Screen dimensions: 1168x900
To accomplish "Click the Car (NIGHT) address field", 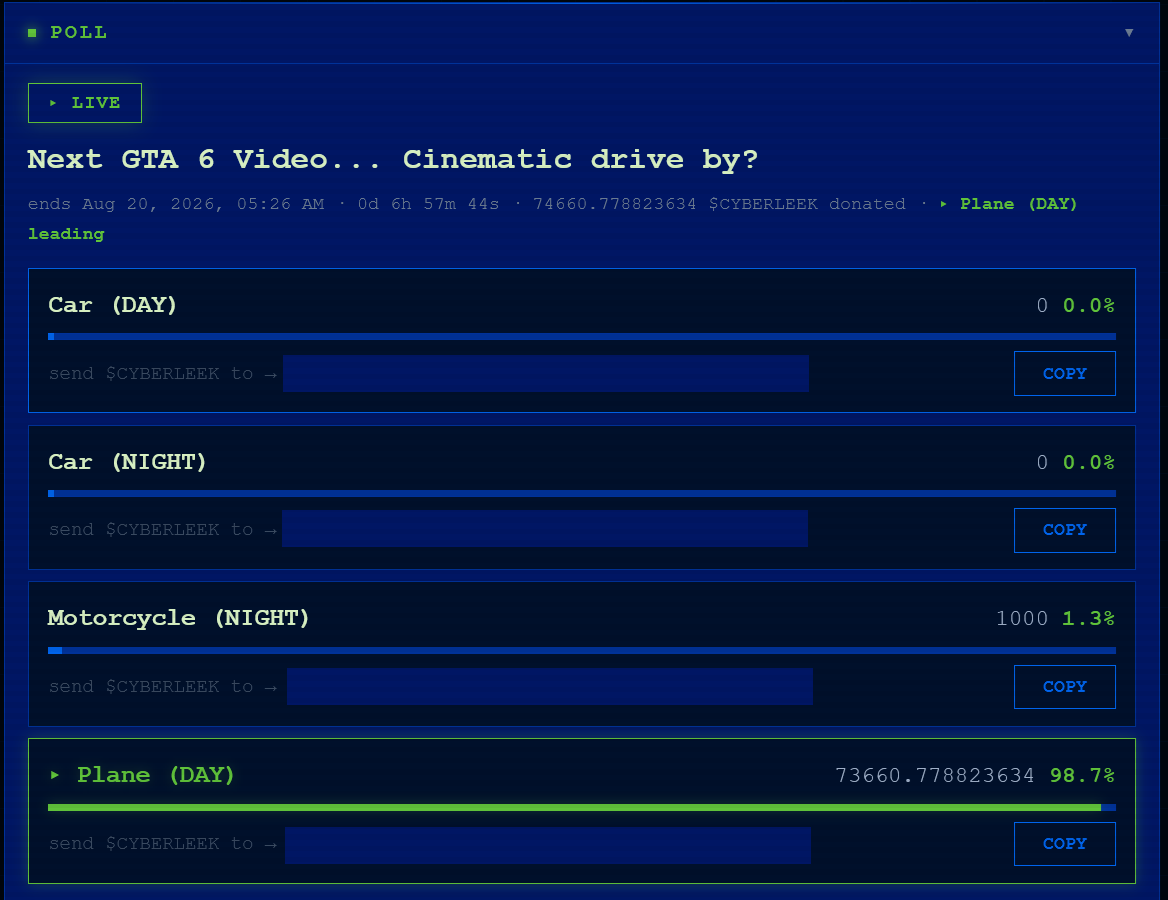I will click(545, 529).
